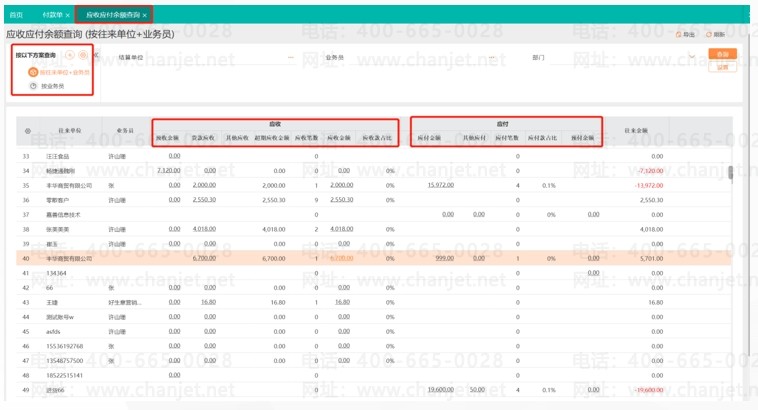Close the 应收应付余额查询 tab

[145, 15]
